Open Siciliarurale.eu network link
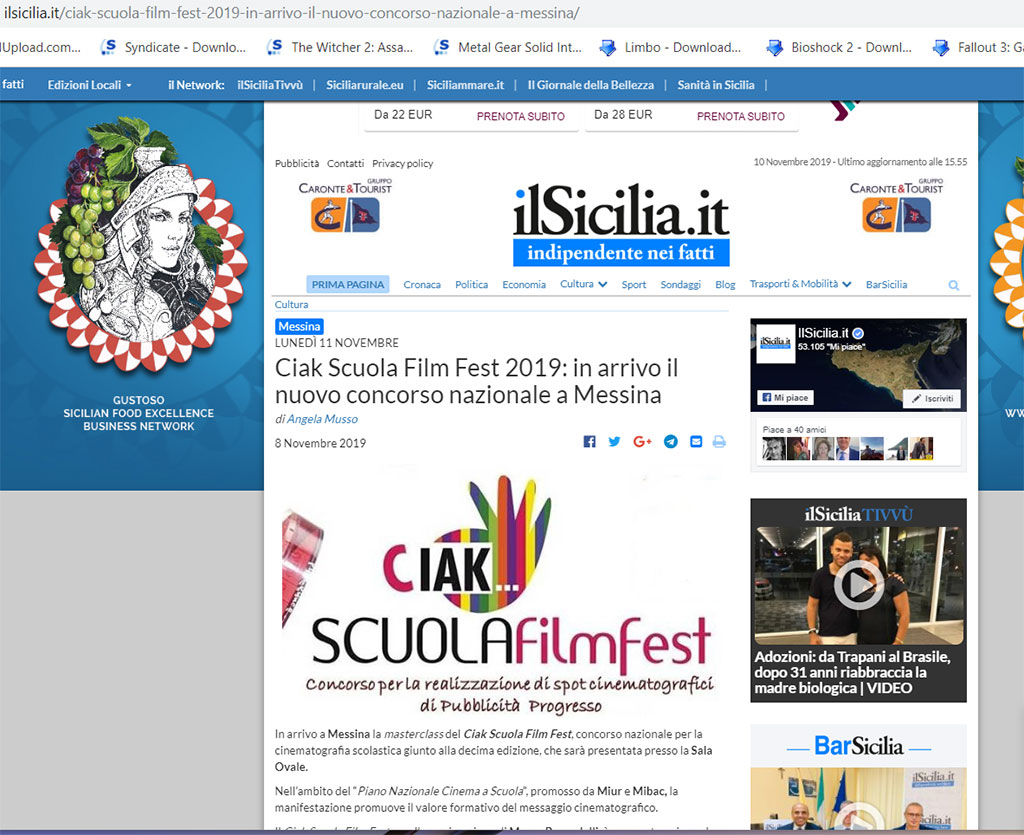 pyautogui.click(x=364, y=85)
